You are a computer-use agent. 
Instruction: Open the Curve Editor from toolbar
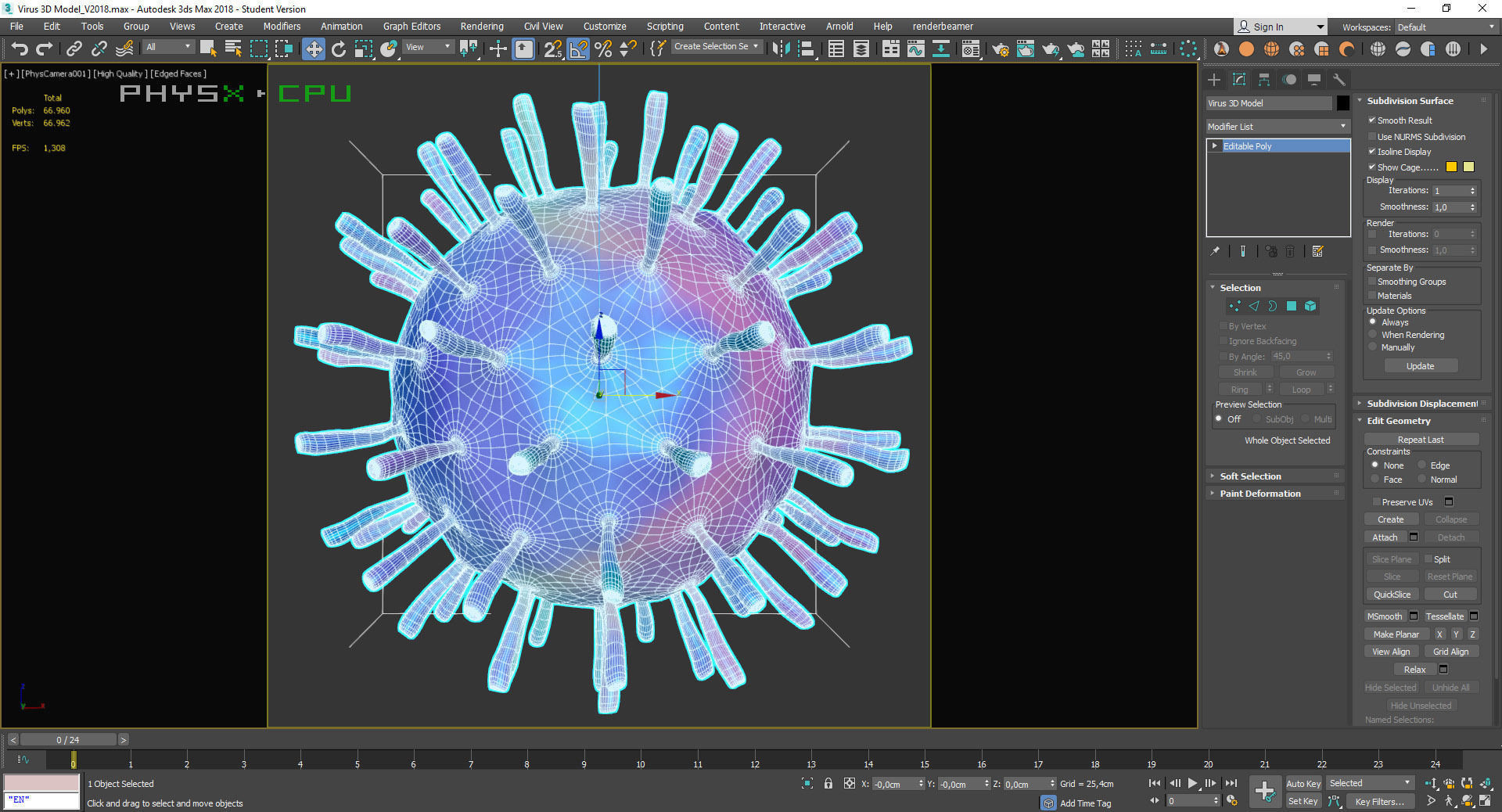916,49
